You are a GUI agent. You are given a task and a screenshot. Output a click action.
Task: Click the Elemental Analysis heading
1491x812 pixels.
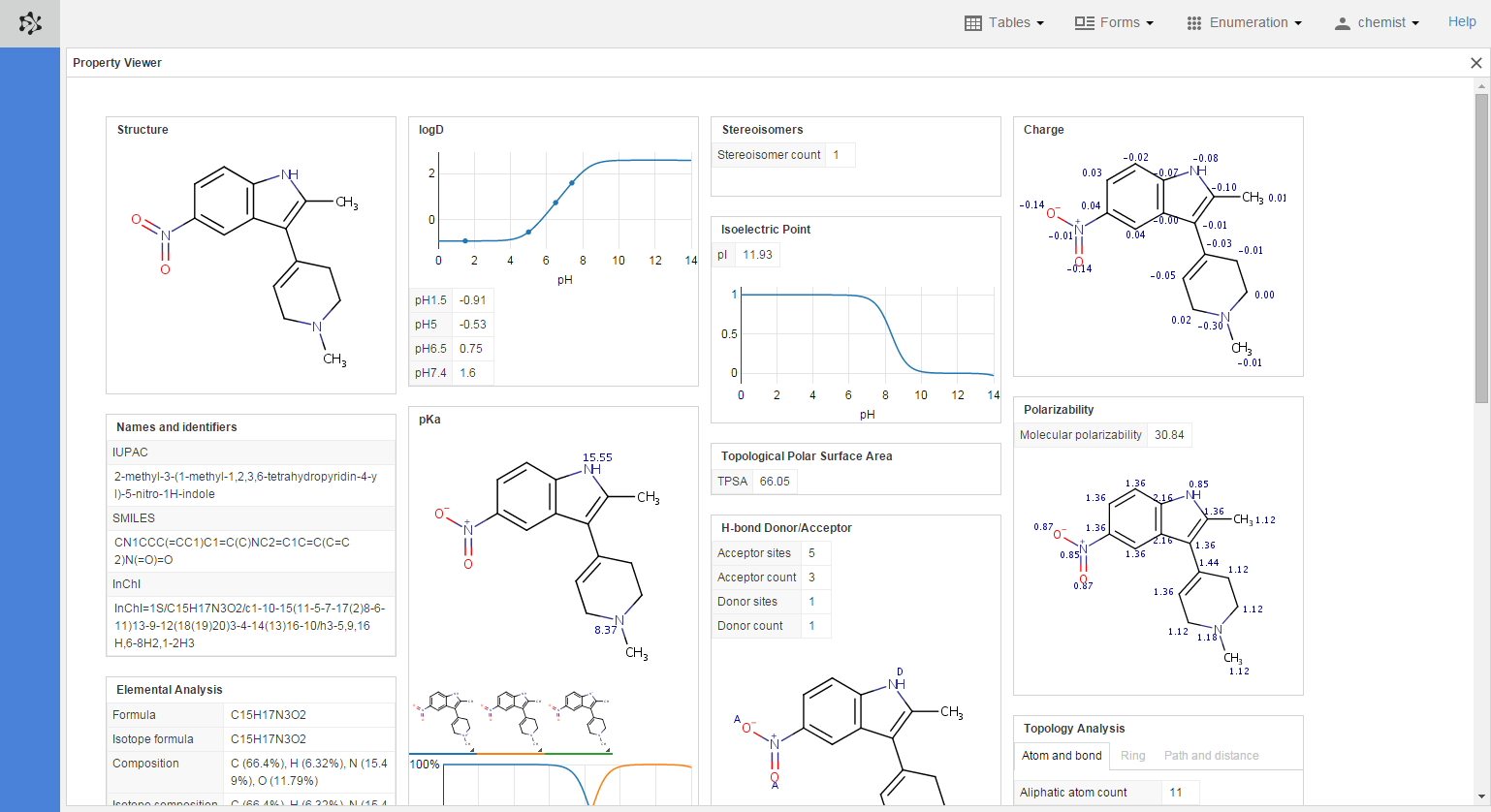(x=170, y=690)
